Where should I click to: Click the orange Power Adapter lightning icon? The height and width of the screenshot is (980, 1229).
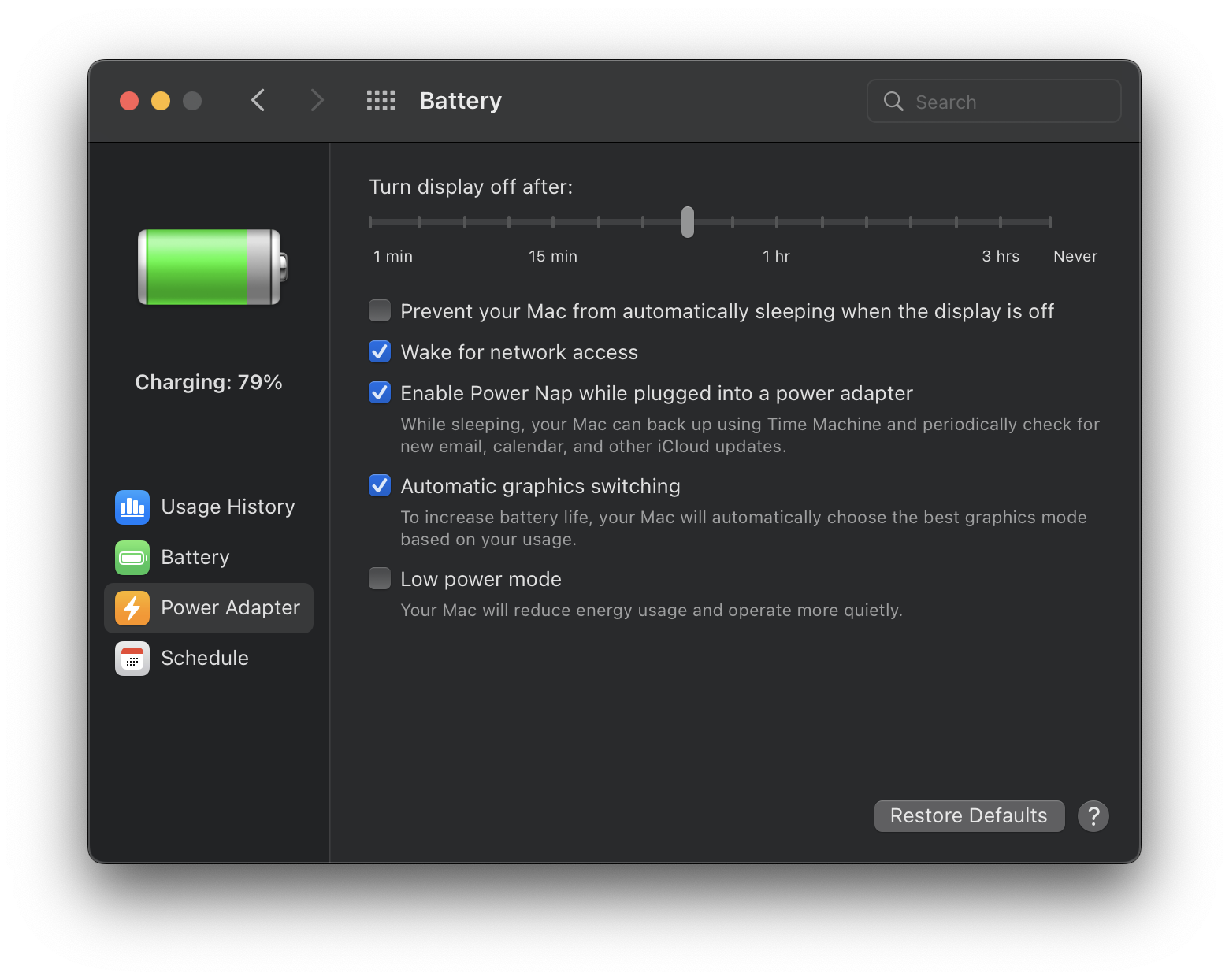(132, 608)
